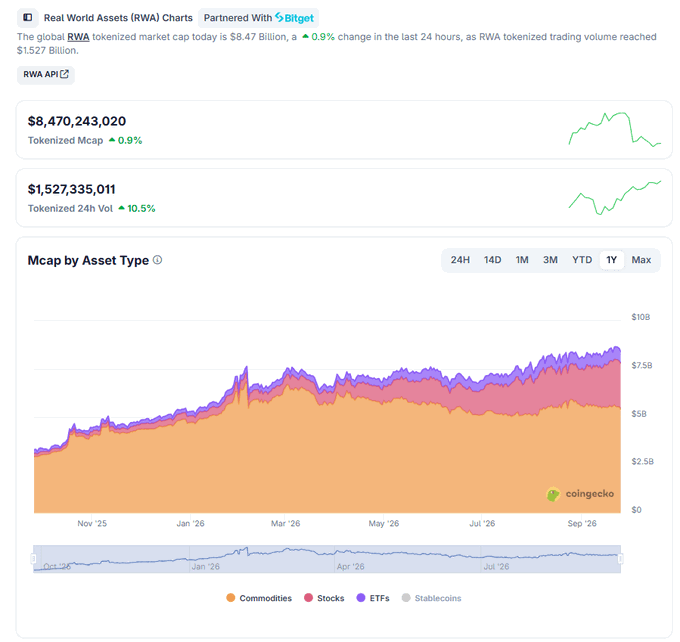Click right handle of range navigator
680x642 pixels.
(x=621, y=558)
